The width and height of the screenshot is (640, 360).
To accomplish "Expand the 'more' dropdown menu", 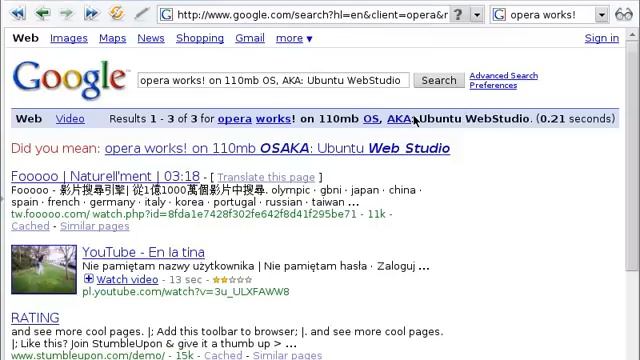I will click(294, 38).
